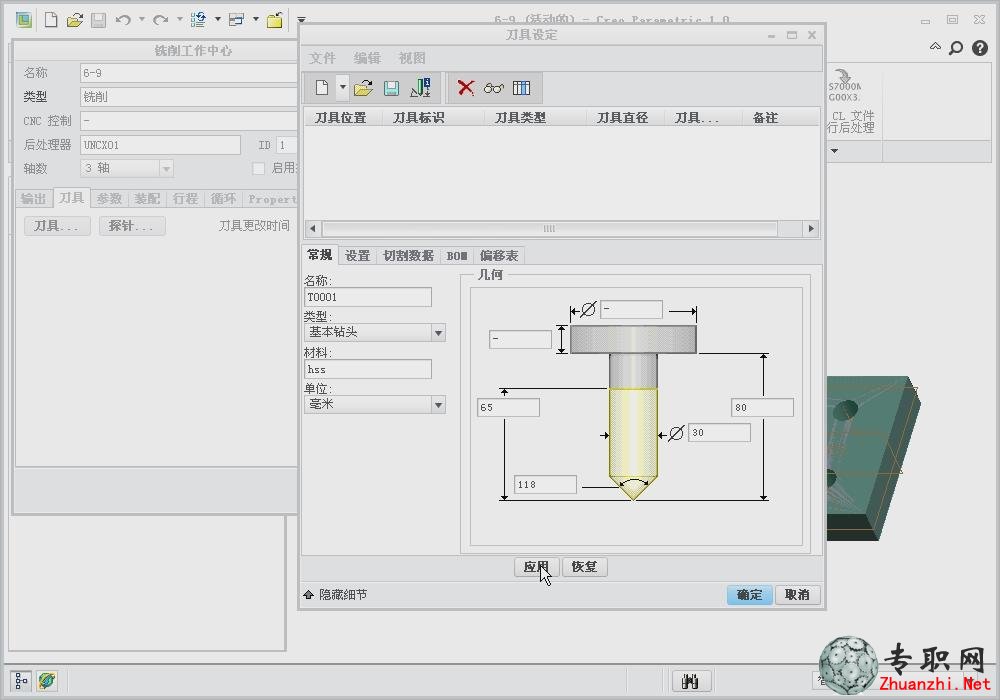Switch to the 设置 tab

tap(358, 256)
